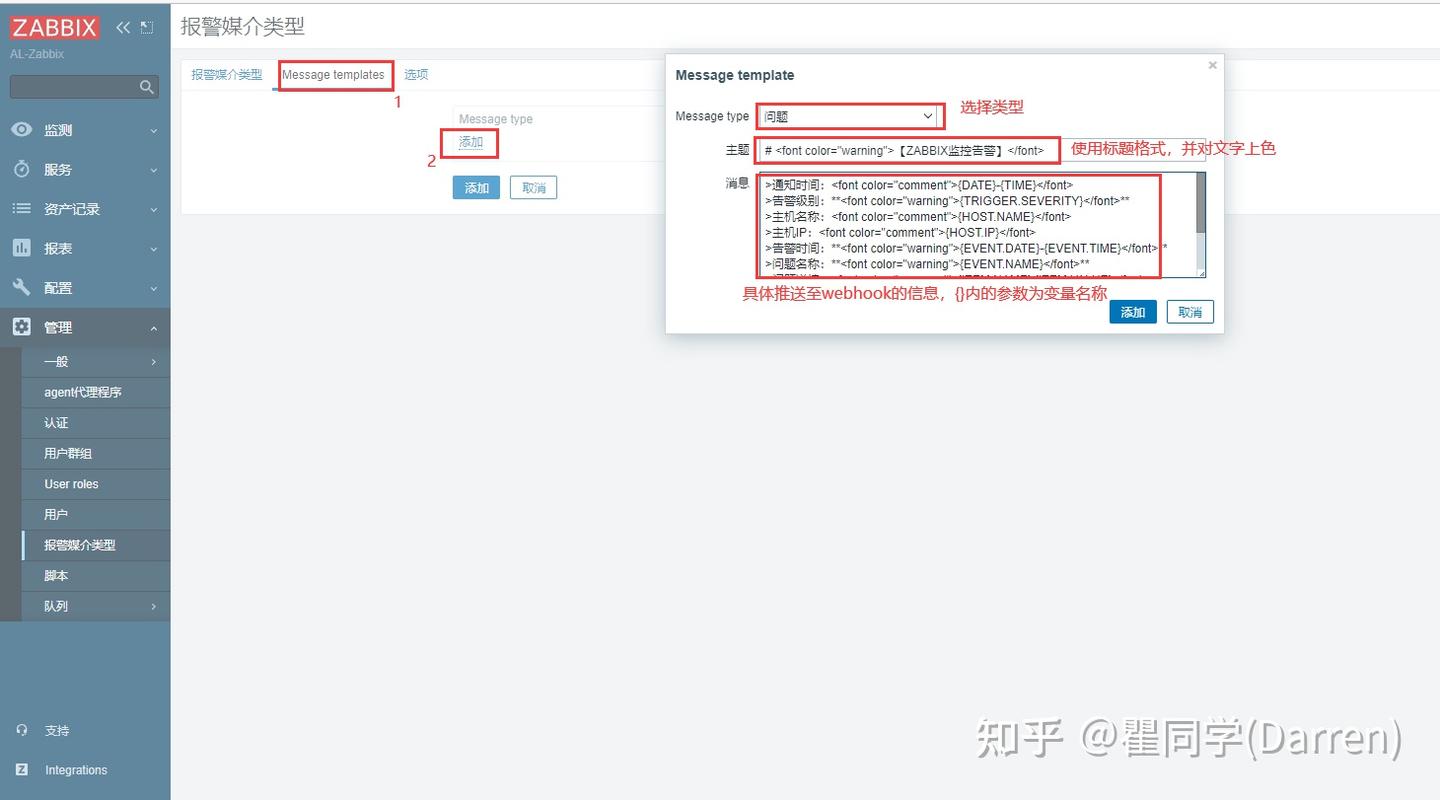
Task: Expand the 队列 submenu
Action: click(x=55, y=606)
